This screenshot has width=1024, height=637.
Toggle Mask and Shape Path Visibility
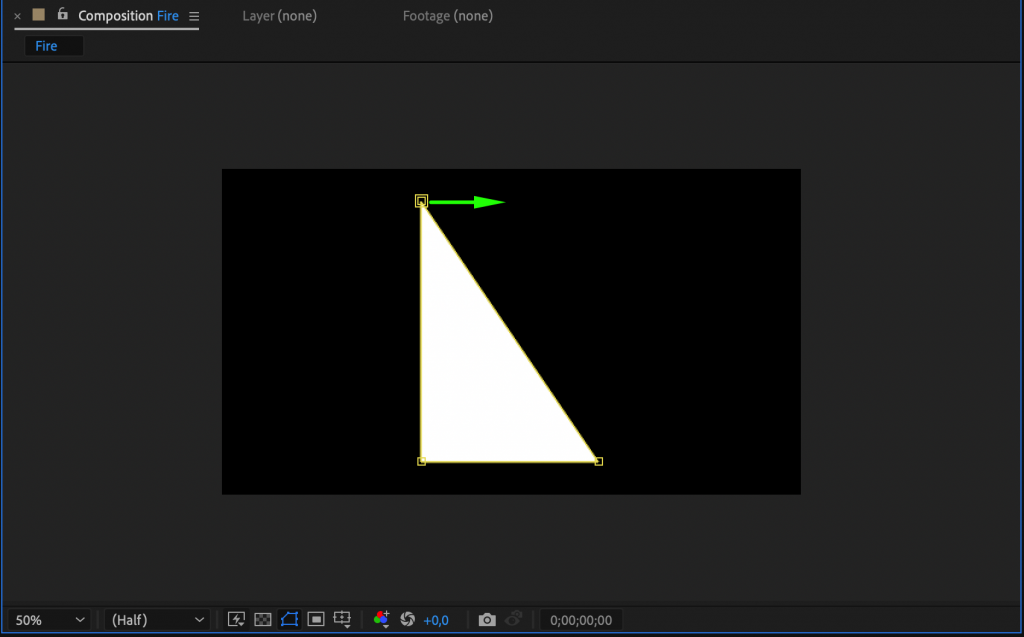(x=289, y=619)
